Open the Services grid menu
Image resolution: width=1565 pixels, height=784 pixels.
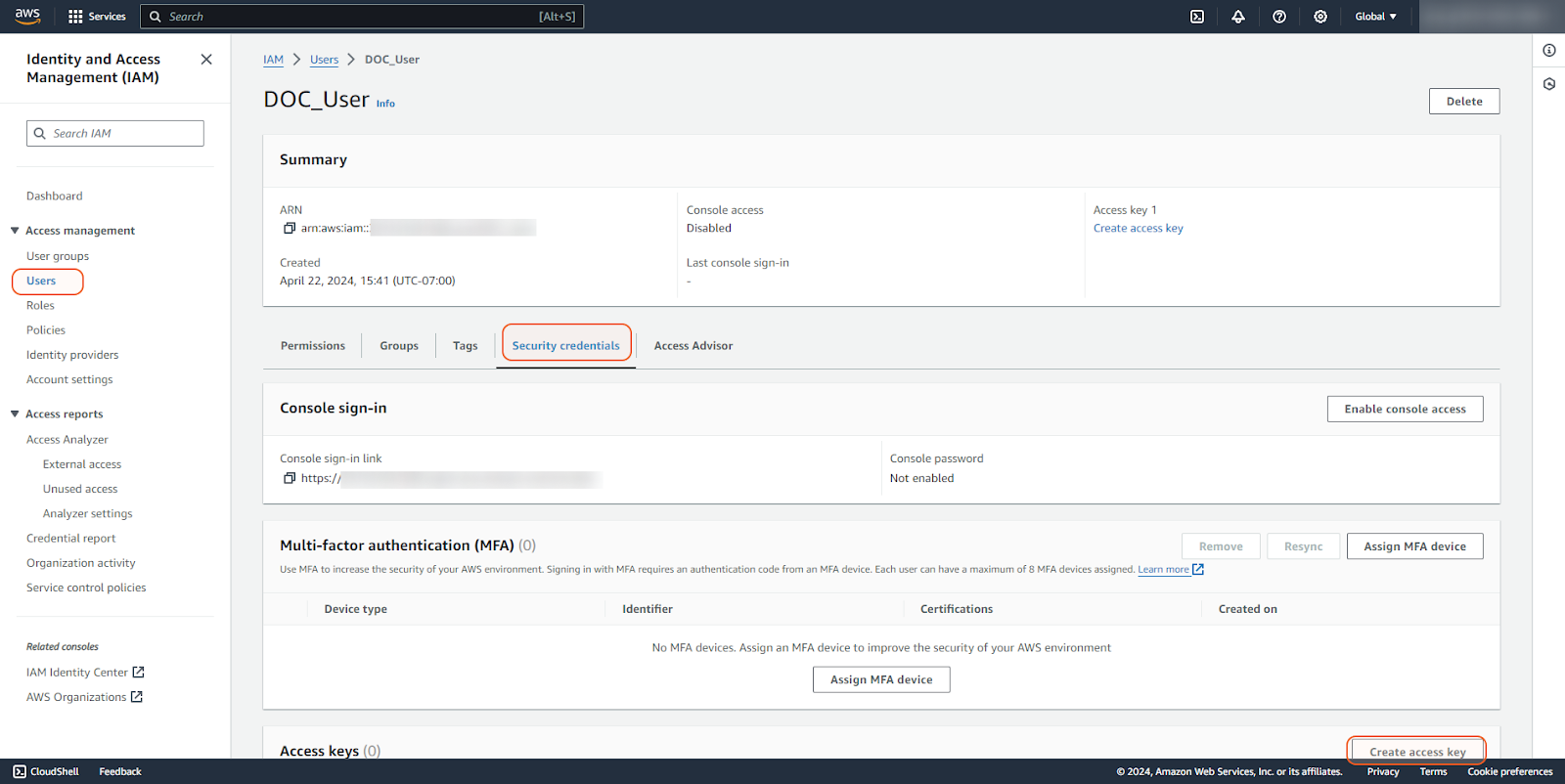[x=97, y=17]
